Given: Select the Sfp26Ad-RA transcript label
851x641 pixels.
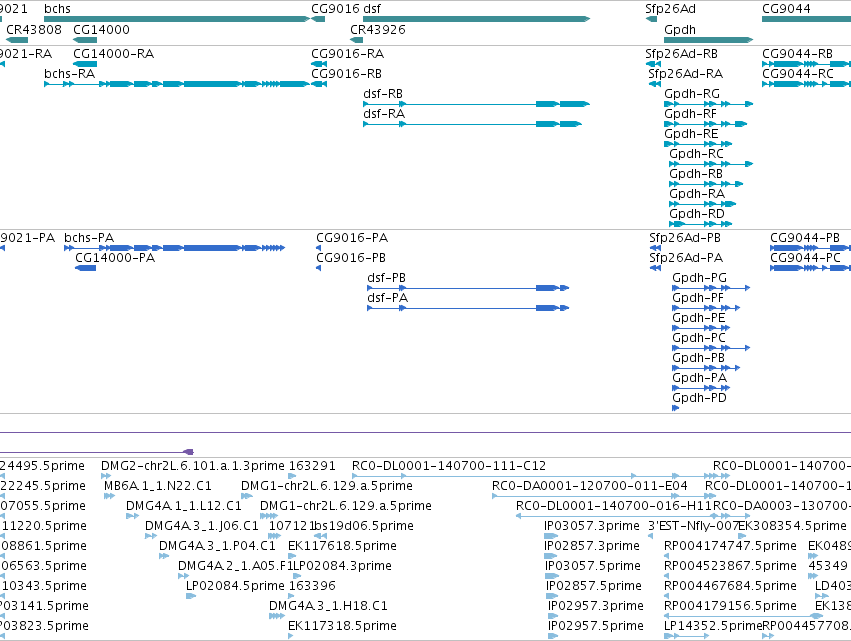Looking at the screenshot, I should [685, 74].
